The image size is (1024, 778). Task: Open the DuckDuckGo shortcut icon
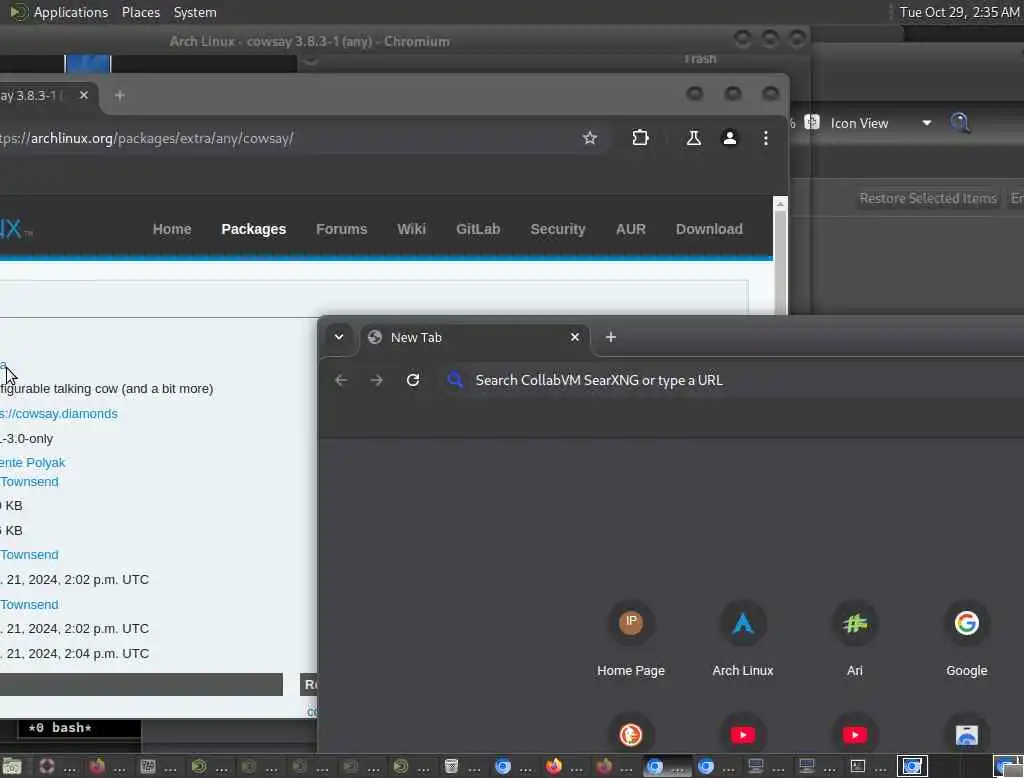pos(631,735)
